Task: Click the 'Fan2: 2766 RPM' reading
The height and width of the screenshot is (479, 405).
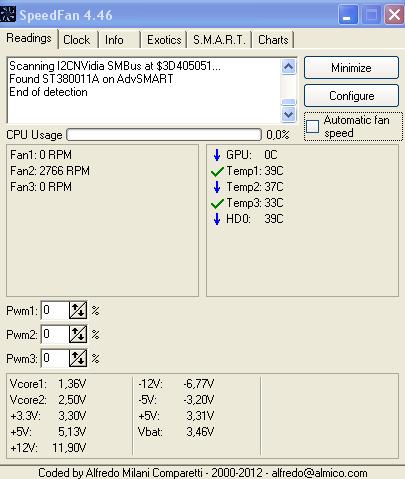Action: (50, 171)
